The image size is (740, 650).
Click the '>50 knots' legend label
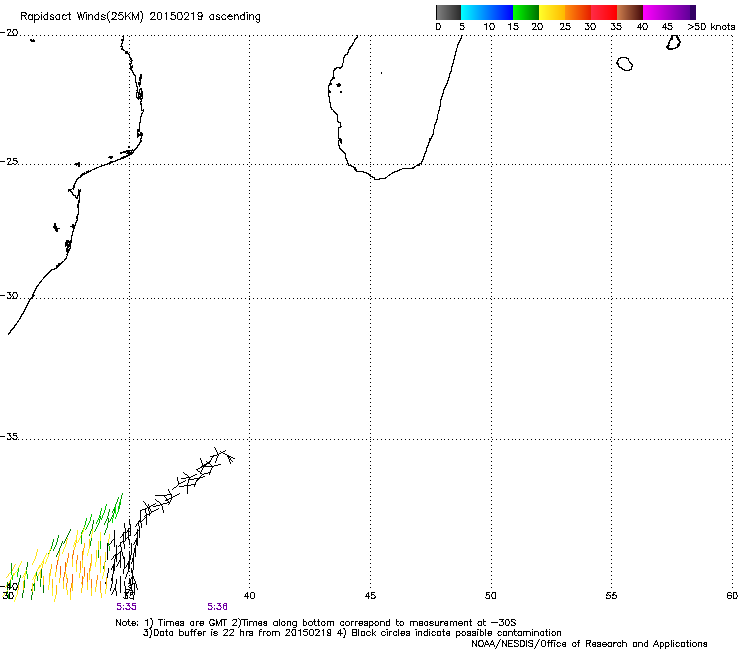coord(711,27)
